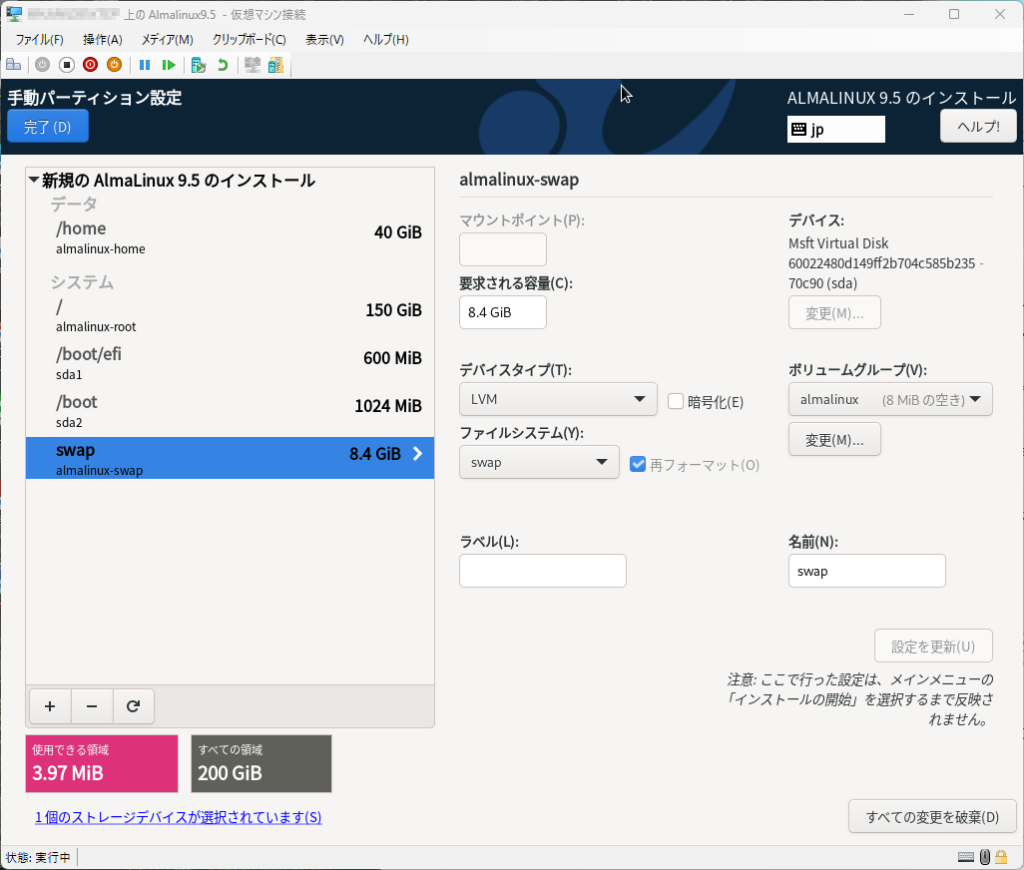Screen dimensions: 1024x870
Task: Revert the VM with green arrow icon
Action: [x=222, y=65]
